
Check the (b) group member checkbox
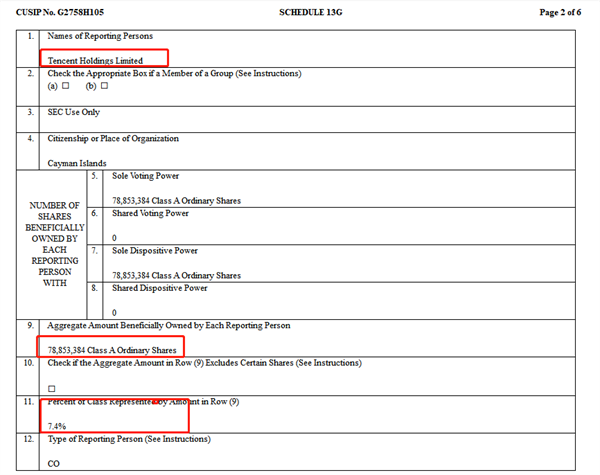tap(104, 85)
